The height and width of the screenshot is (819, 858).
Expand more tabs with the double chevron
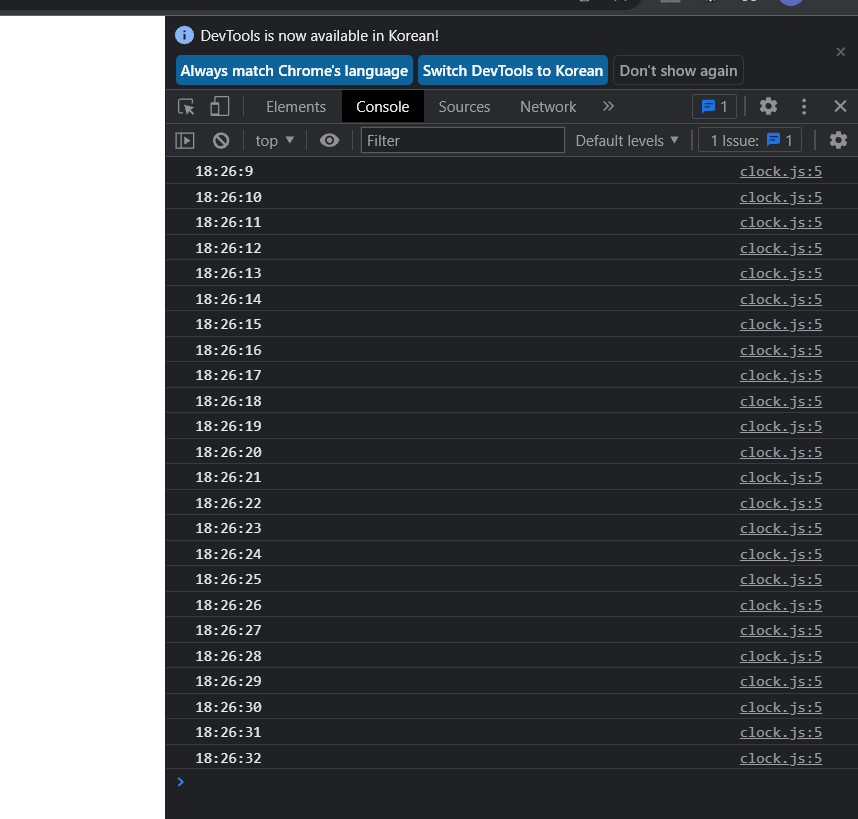(608, 106)
